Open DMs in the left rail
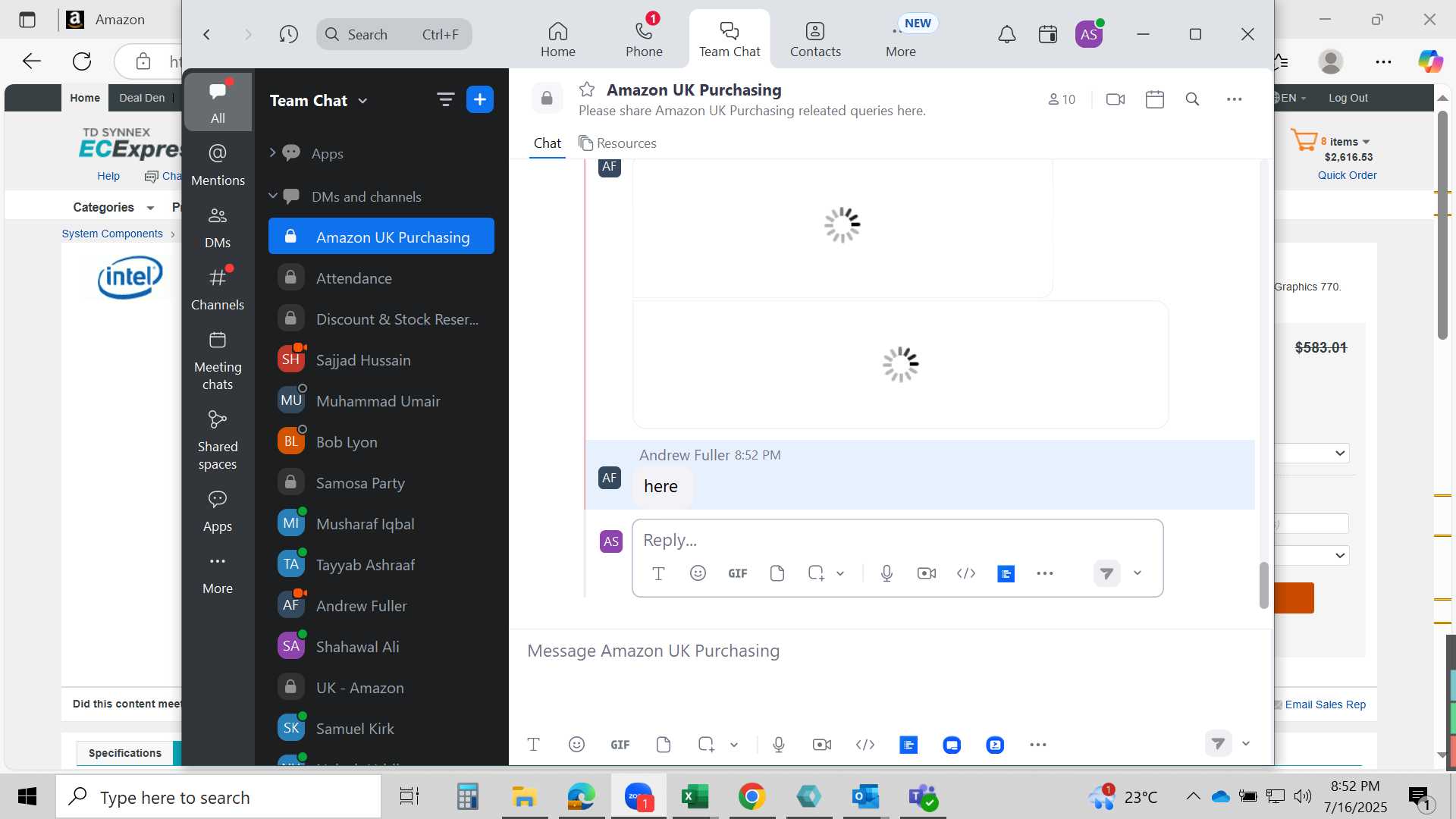The image size is (1456, 819). [x=218, y=227]
